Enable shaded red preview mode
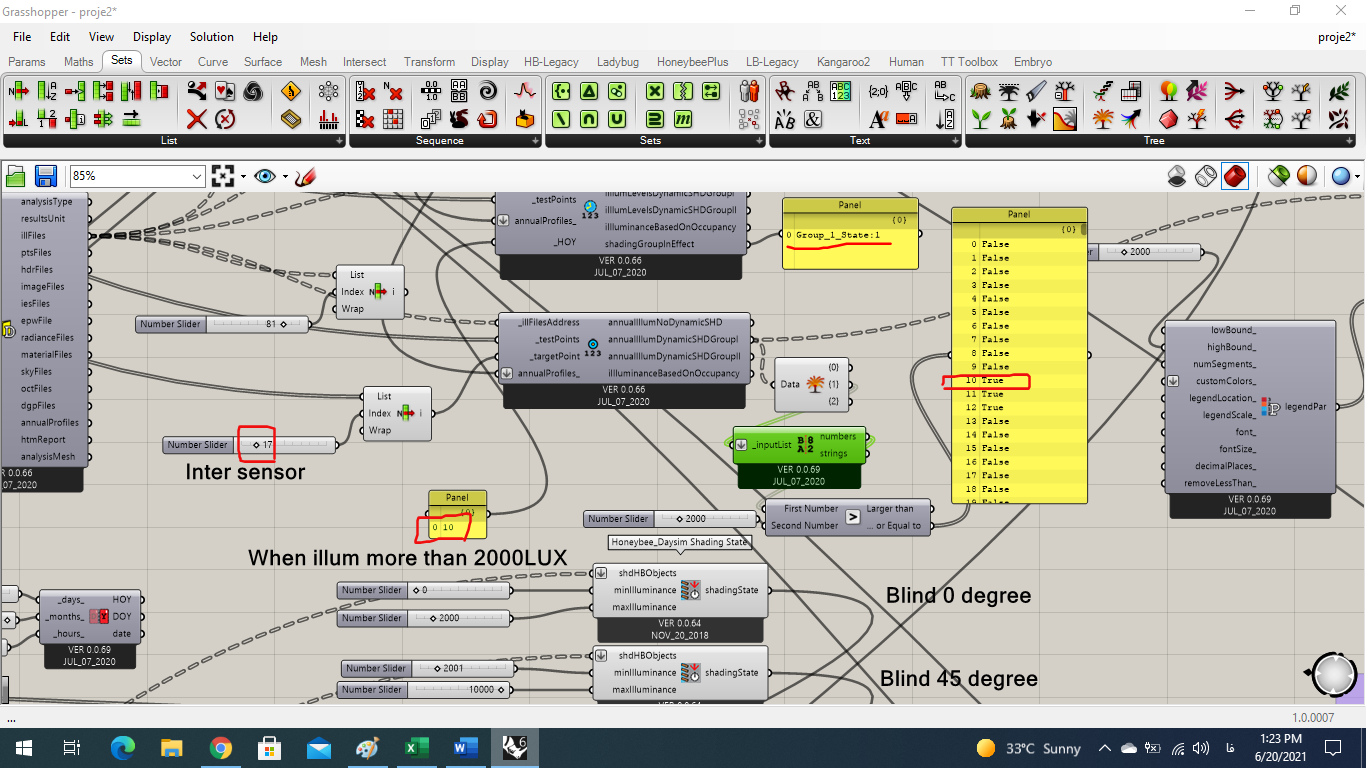The image size is (1366, 768). pyautogui.click(x=1235, y=176)
